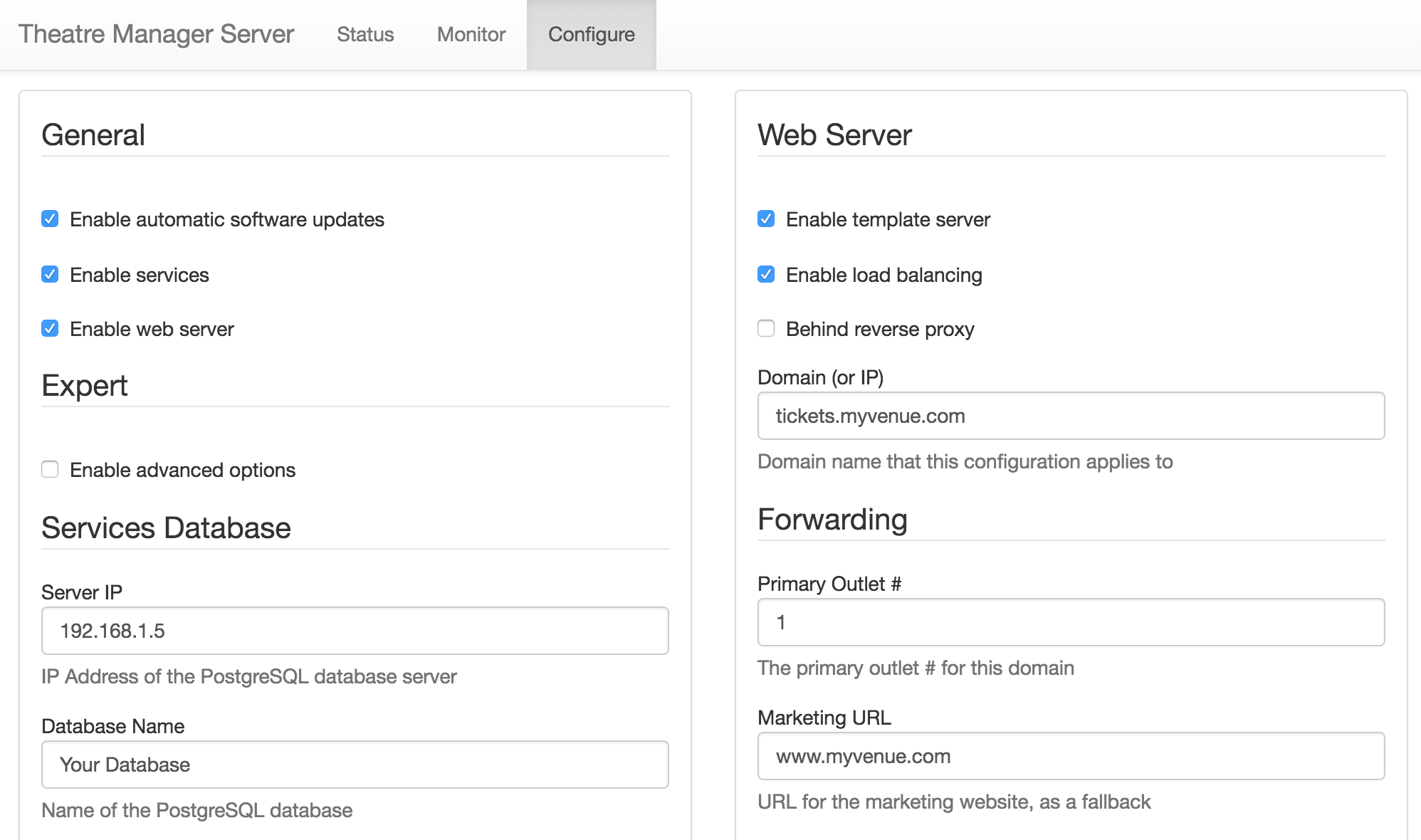Click the Domain (or IP) field

(1071, 416)
